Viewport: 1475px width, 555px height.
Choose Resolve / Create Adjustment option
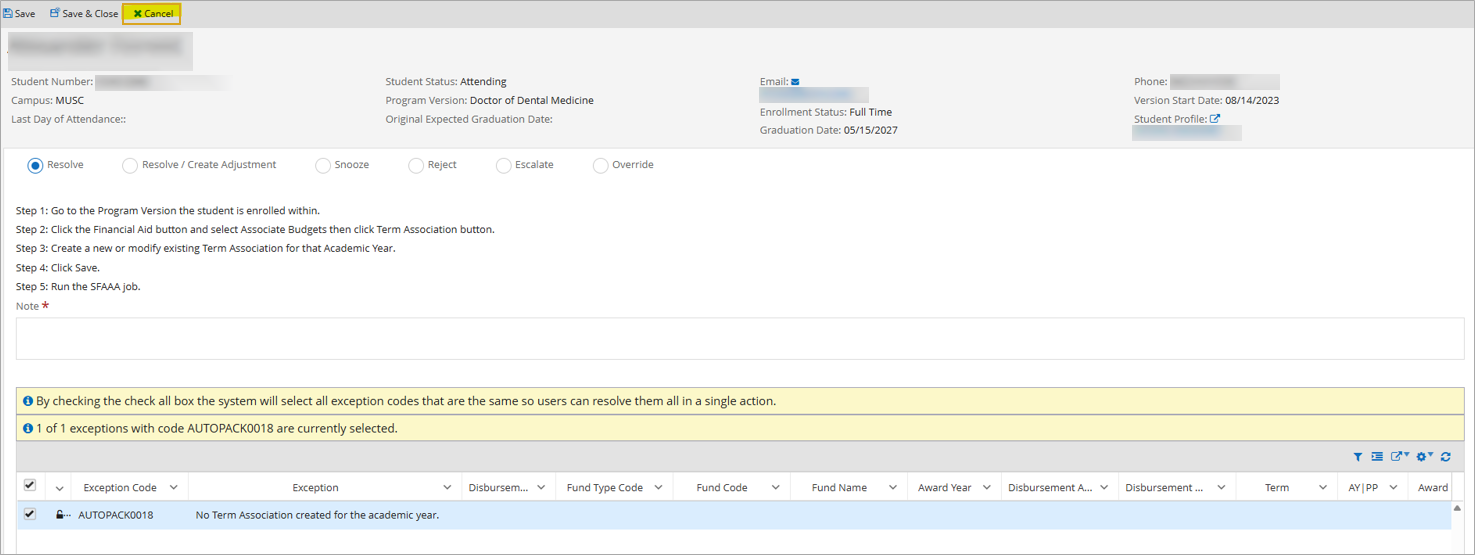coord(130,165)
